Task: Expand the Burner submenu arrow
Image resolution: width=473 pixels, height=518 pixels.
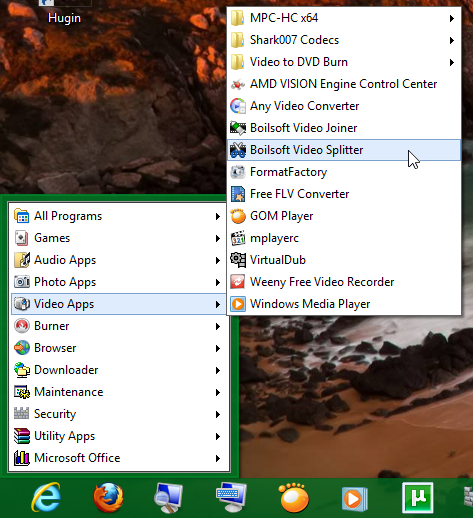Action: (218, 326)
